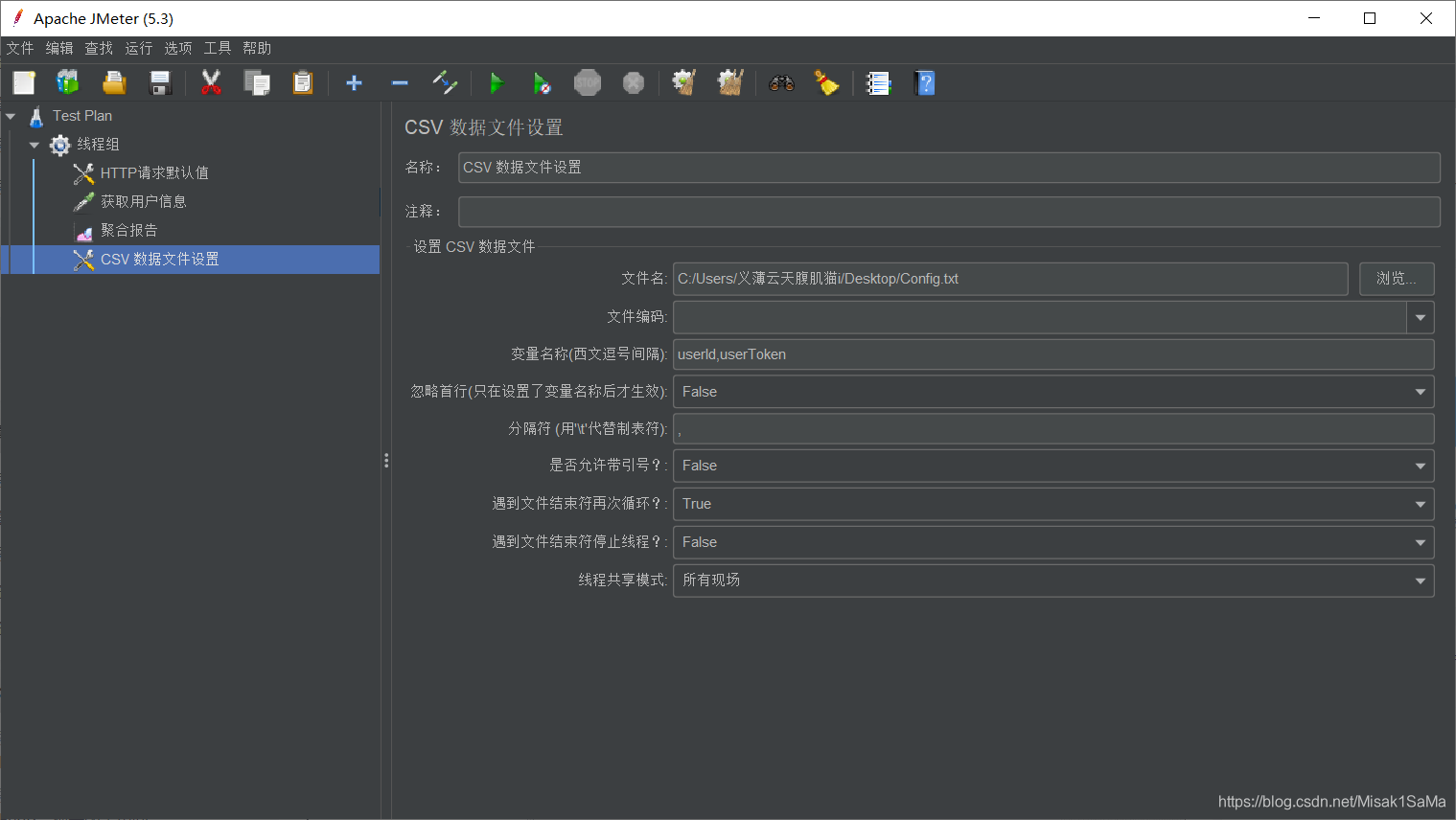Start the test plan run
1456x820 pixels.
[x=497, y=82]
